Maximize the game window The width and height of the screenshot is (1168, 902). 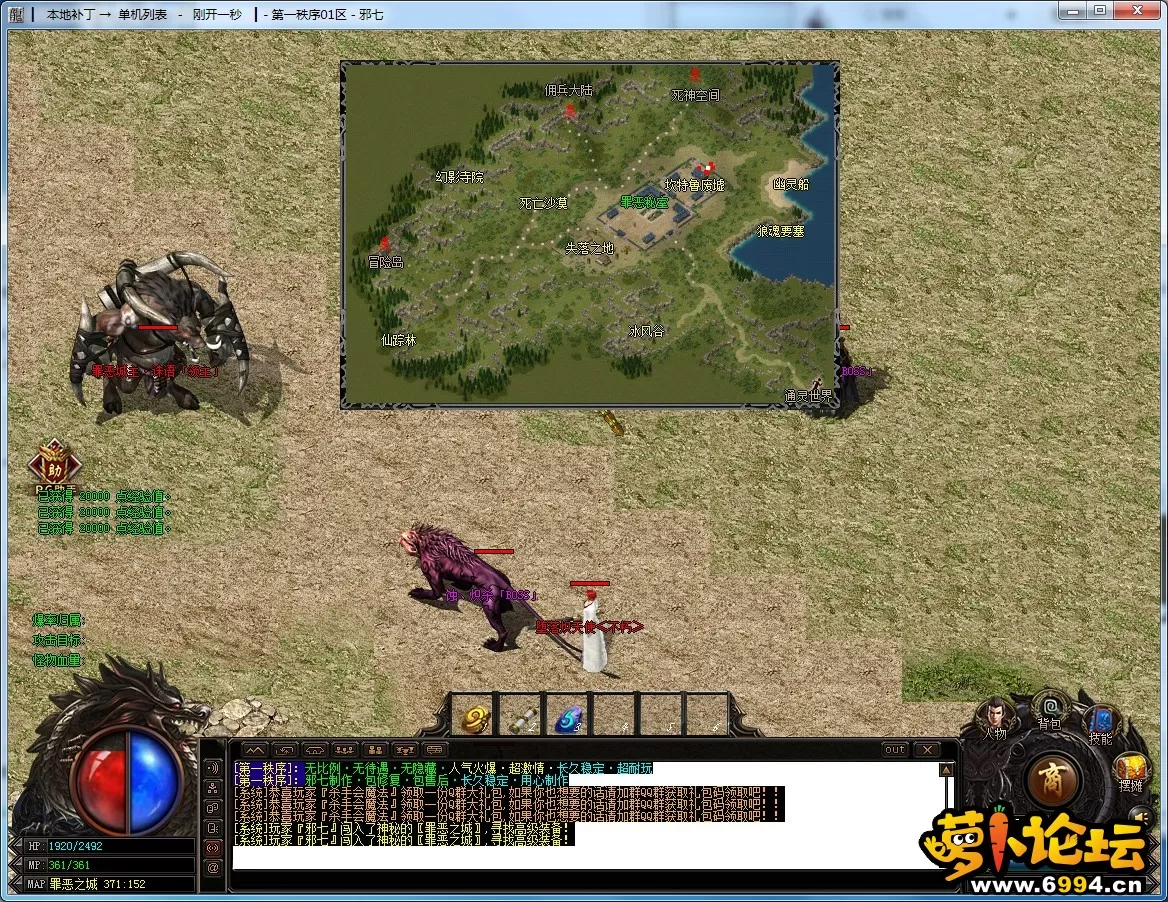tap(1100, 10)
